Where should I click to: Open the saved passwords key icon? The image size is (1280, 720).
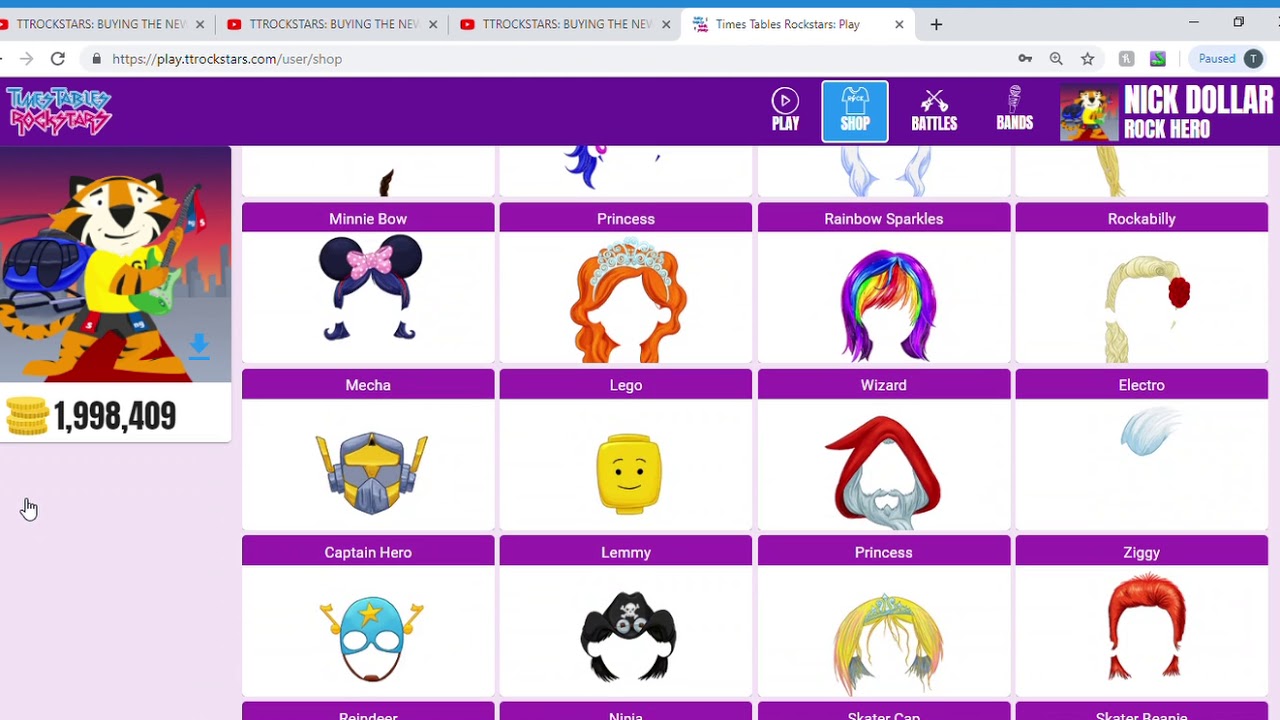[x=1025, y=59]
